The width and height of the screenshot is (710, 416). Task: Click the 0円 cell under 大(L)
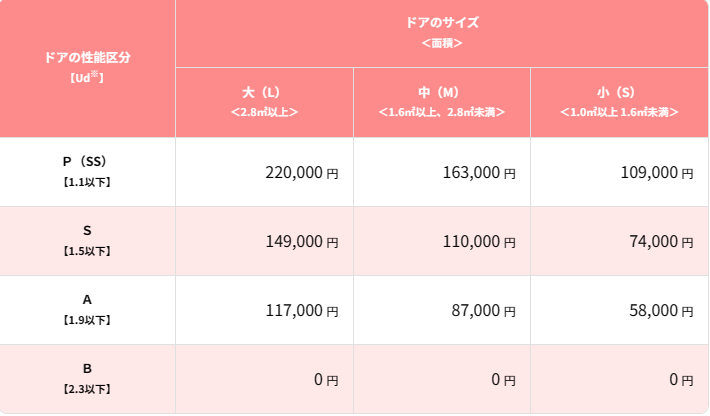(264, 379)
